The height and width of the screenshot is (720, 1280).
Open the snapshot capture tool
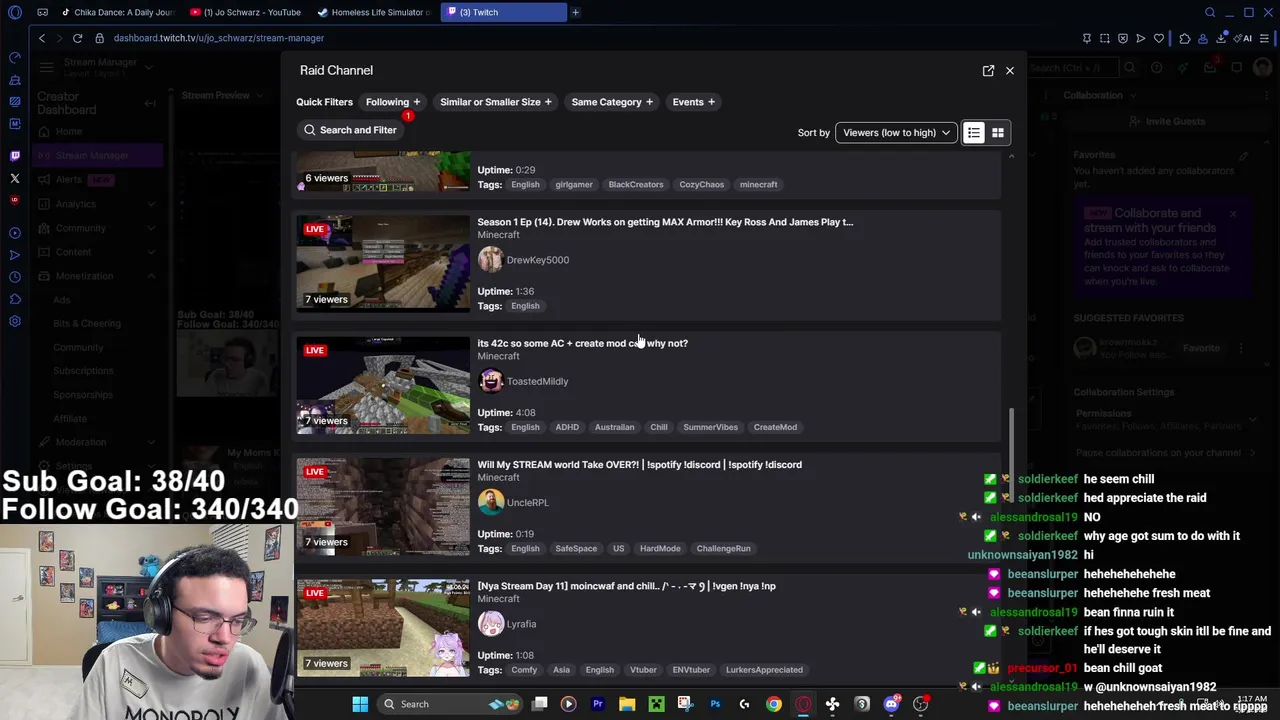click(x=1104, y=38)
